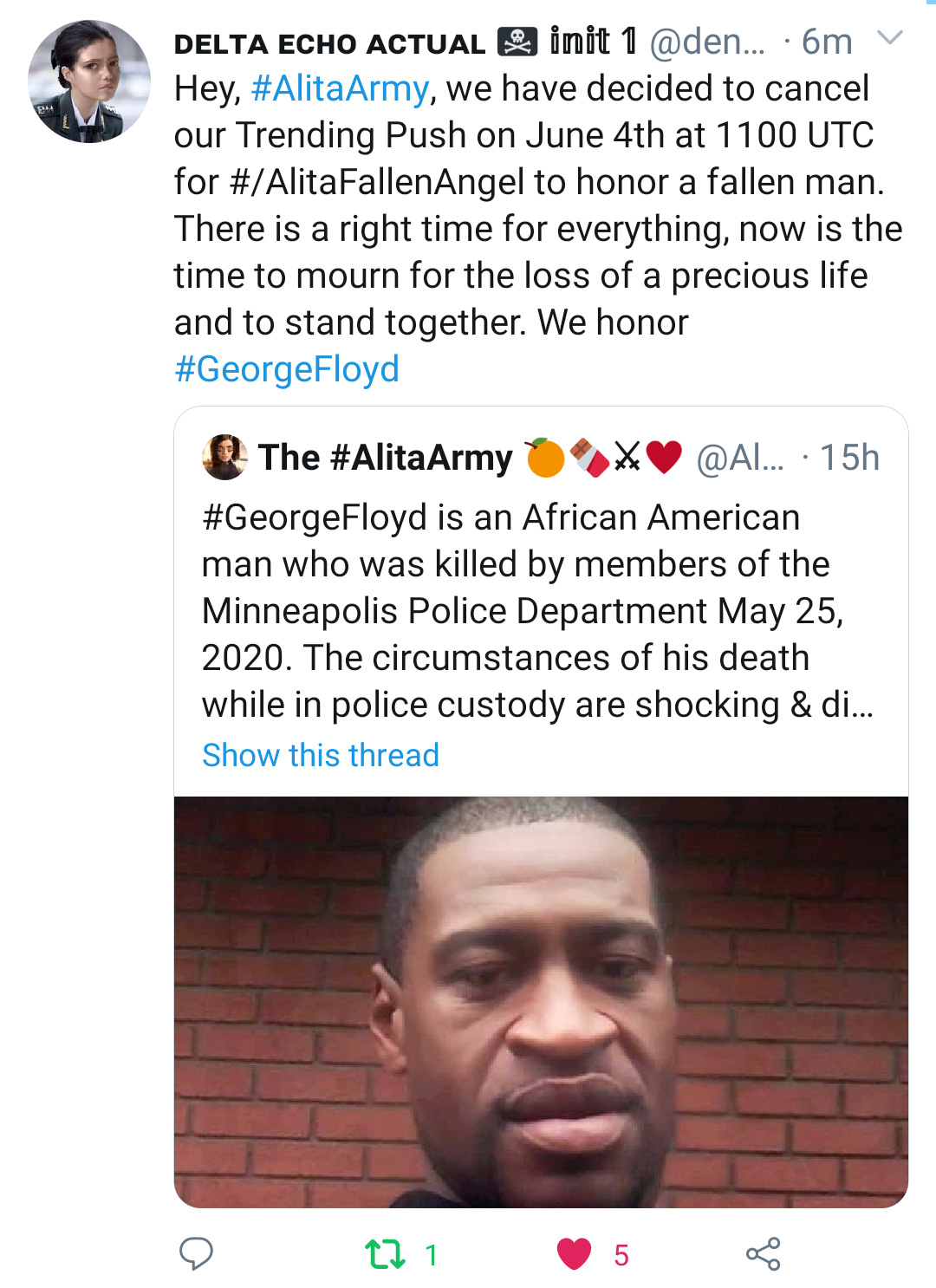View the 15h quoted tweet timestamp
Image resolution: width=936 pixels, height=1288 pixels.
[849, 458]
